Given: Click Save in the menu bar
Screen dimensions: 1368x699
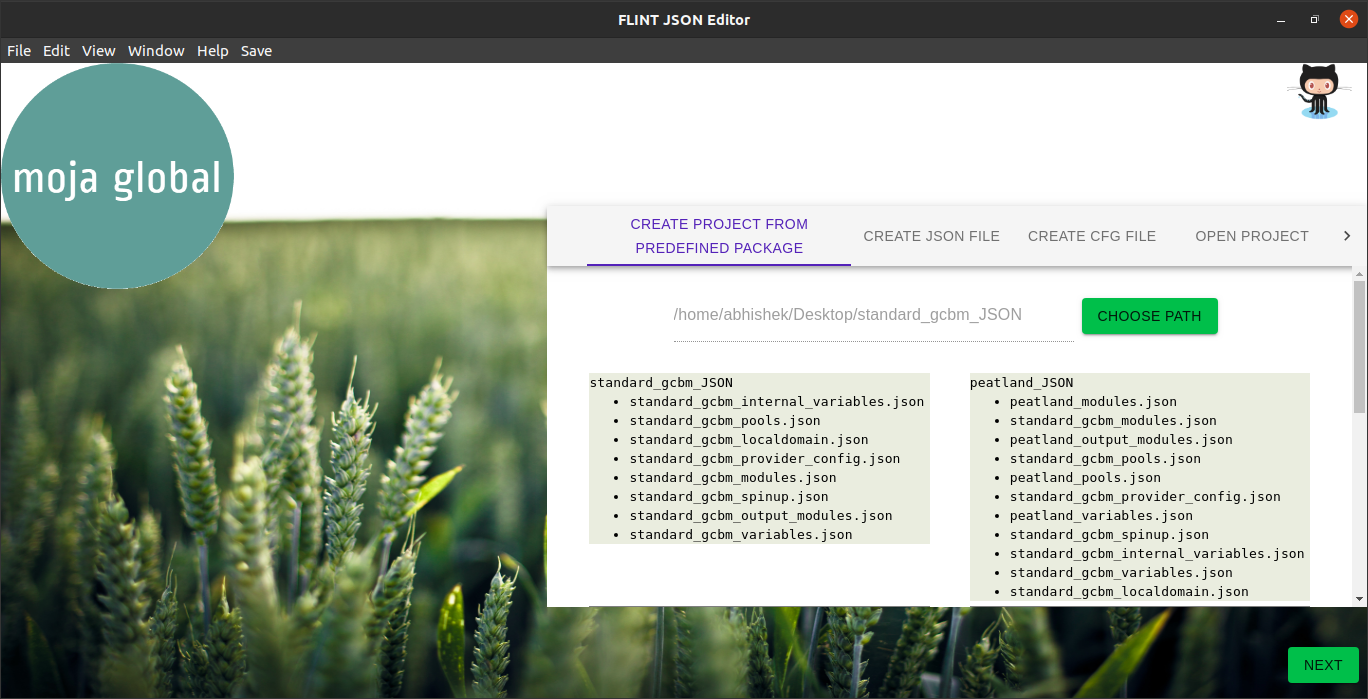Looking at the screenshot, I should (x=256, y=51).
